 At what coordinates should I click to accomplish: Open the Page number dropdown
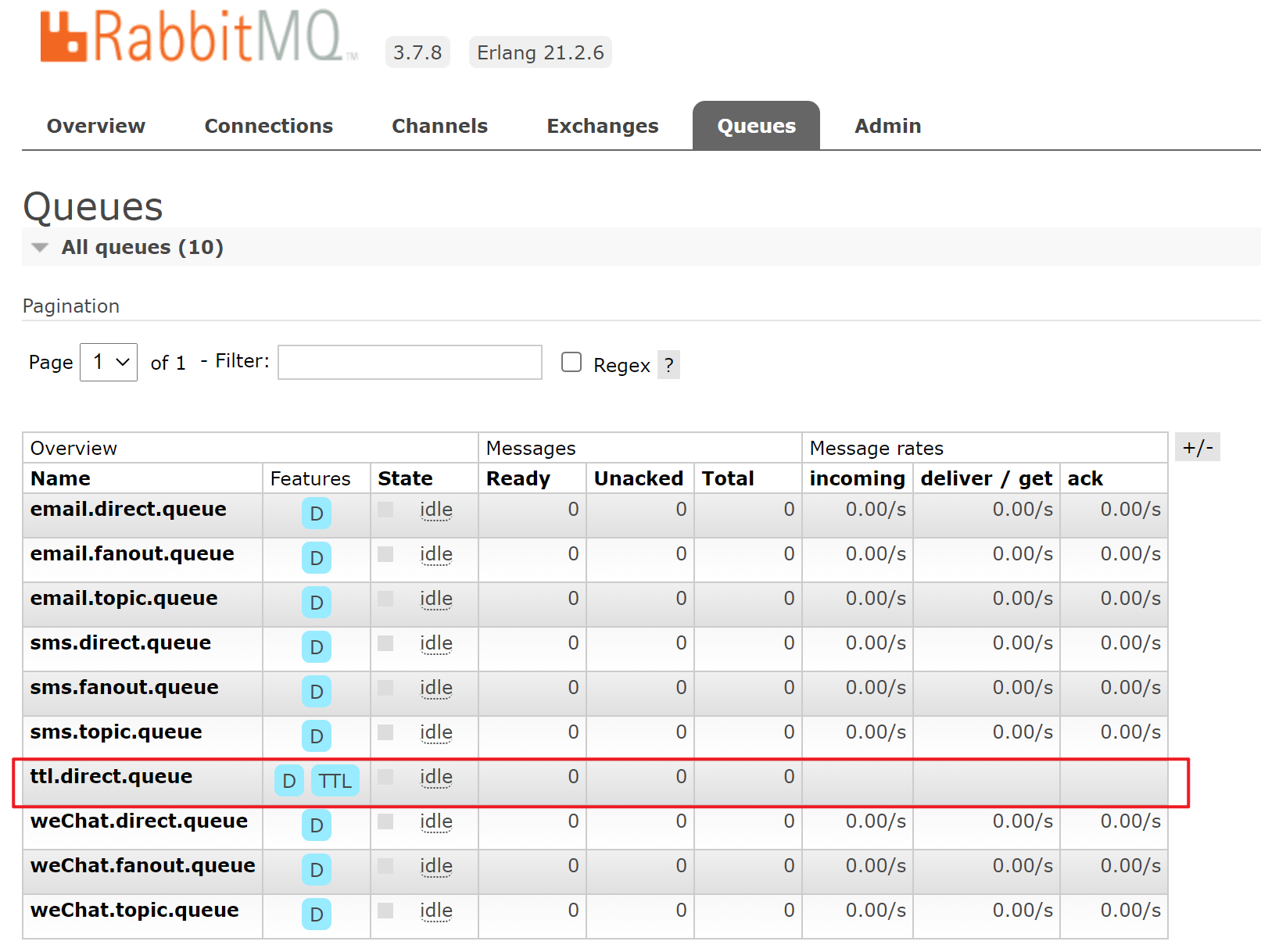tap(109, 362)
